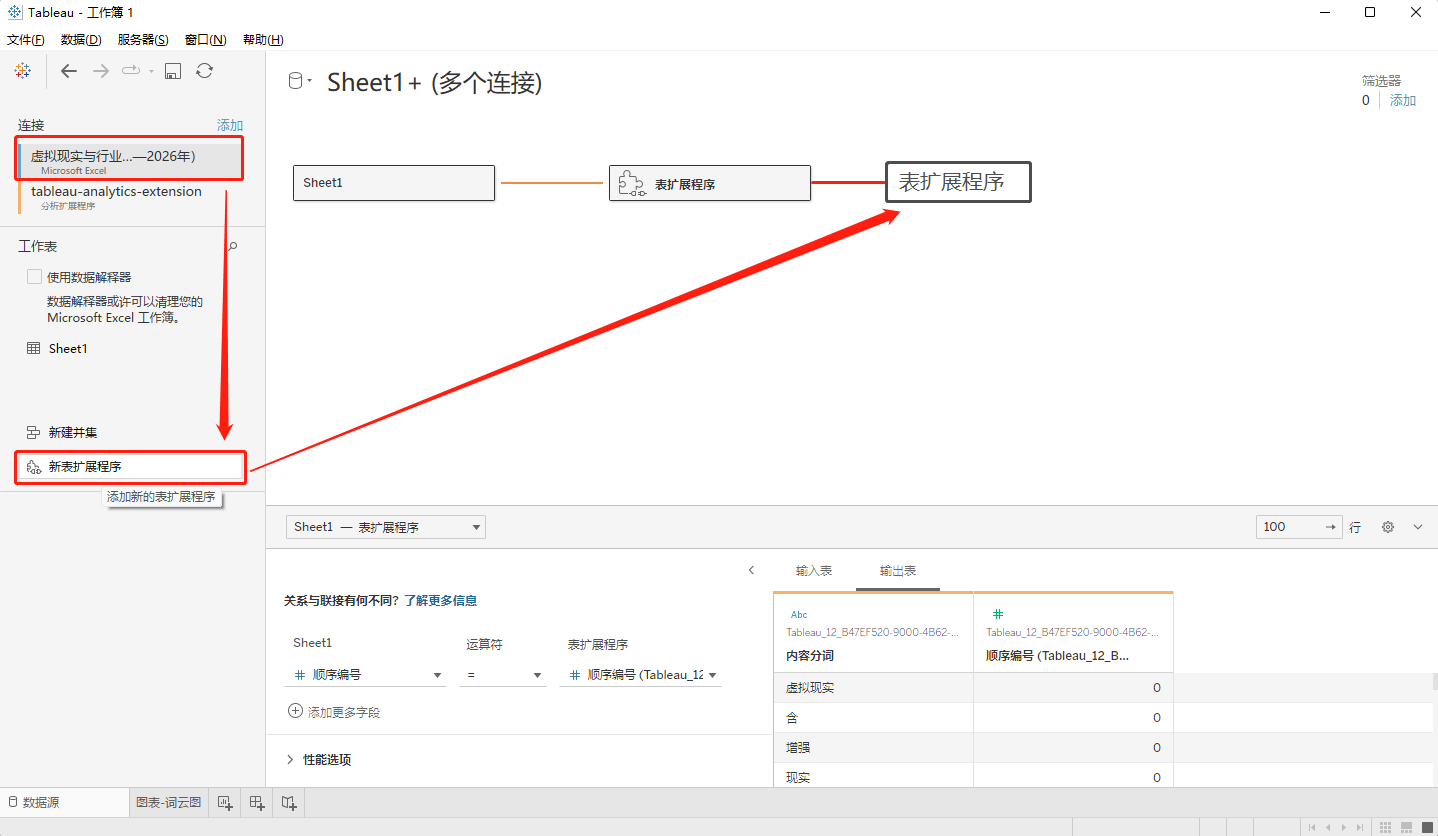Switch to the 输入表 tab
The image size is (1438, 836).
[814, 571]
